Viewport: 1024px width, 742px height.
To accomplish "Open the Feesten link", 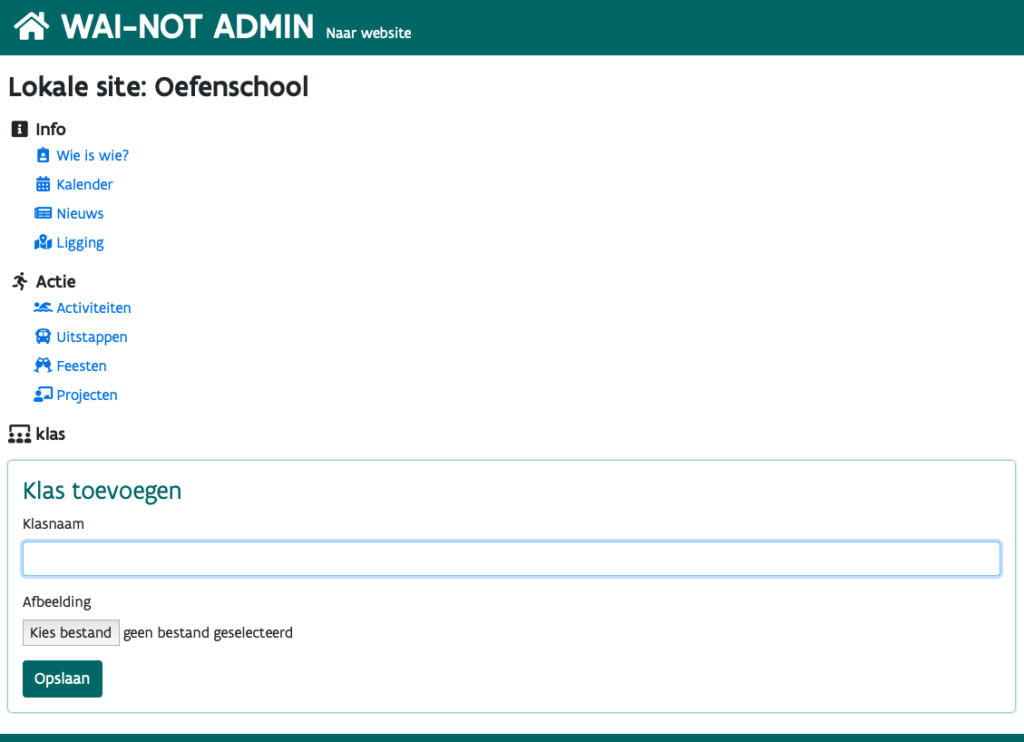I will tap(82, 366).
